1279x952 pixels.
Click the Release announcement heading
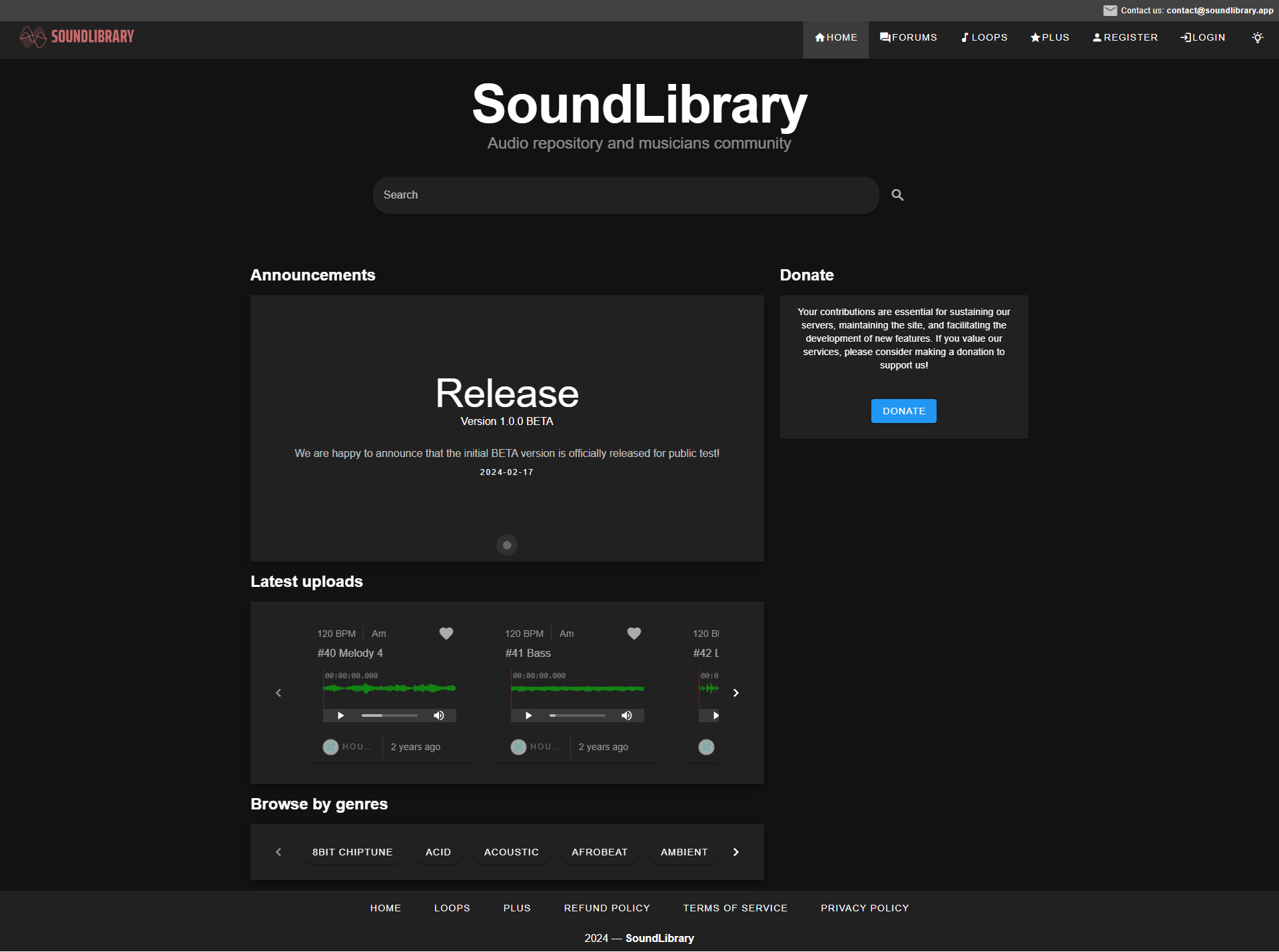pos(507,393)
